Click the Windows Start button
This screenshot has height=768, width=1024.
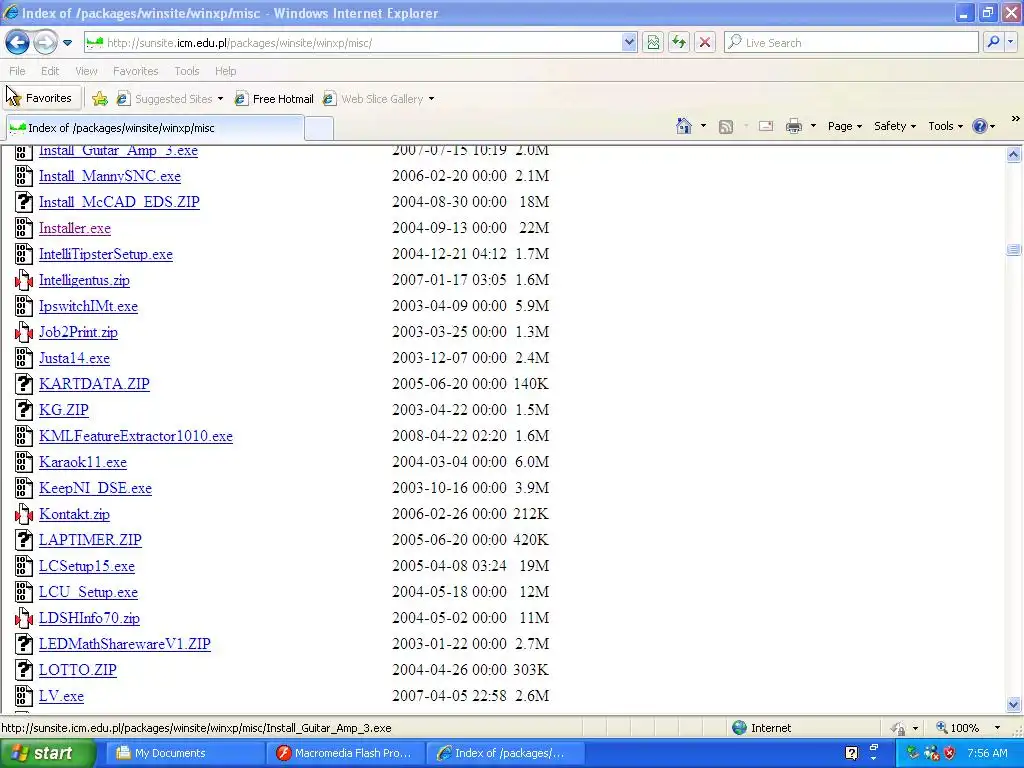46,753
